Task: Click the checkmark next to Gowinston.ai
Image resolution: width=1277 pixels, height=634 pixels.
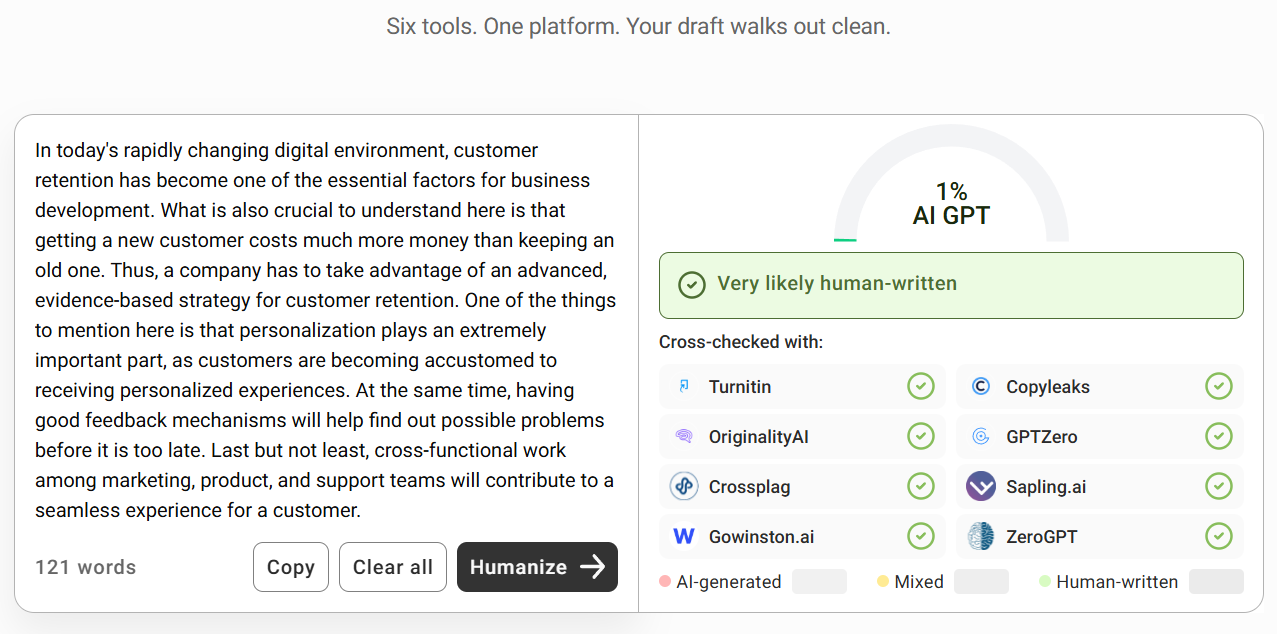Action: pos(920,536)
